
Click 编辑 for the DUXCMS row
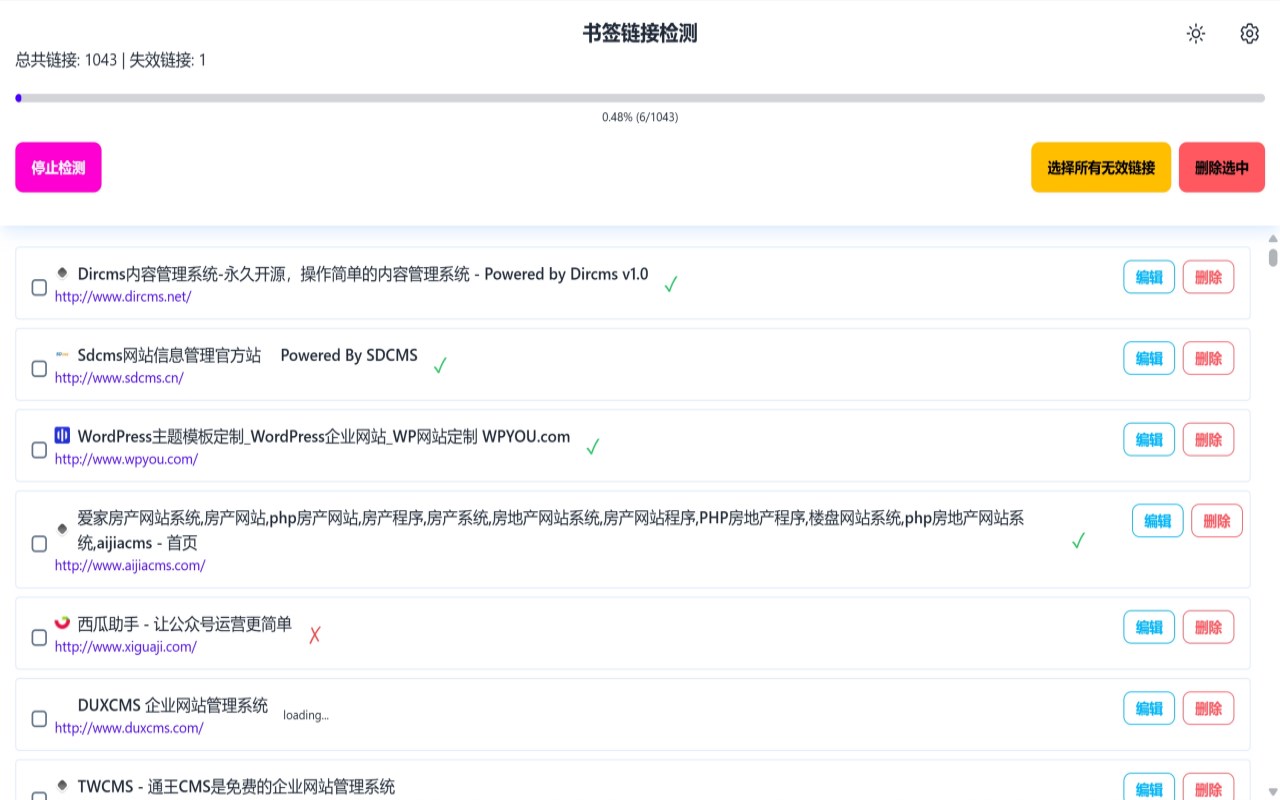point(1149,708)
